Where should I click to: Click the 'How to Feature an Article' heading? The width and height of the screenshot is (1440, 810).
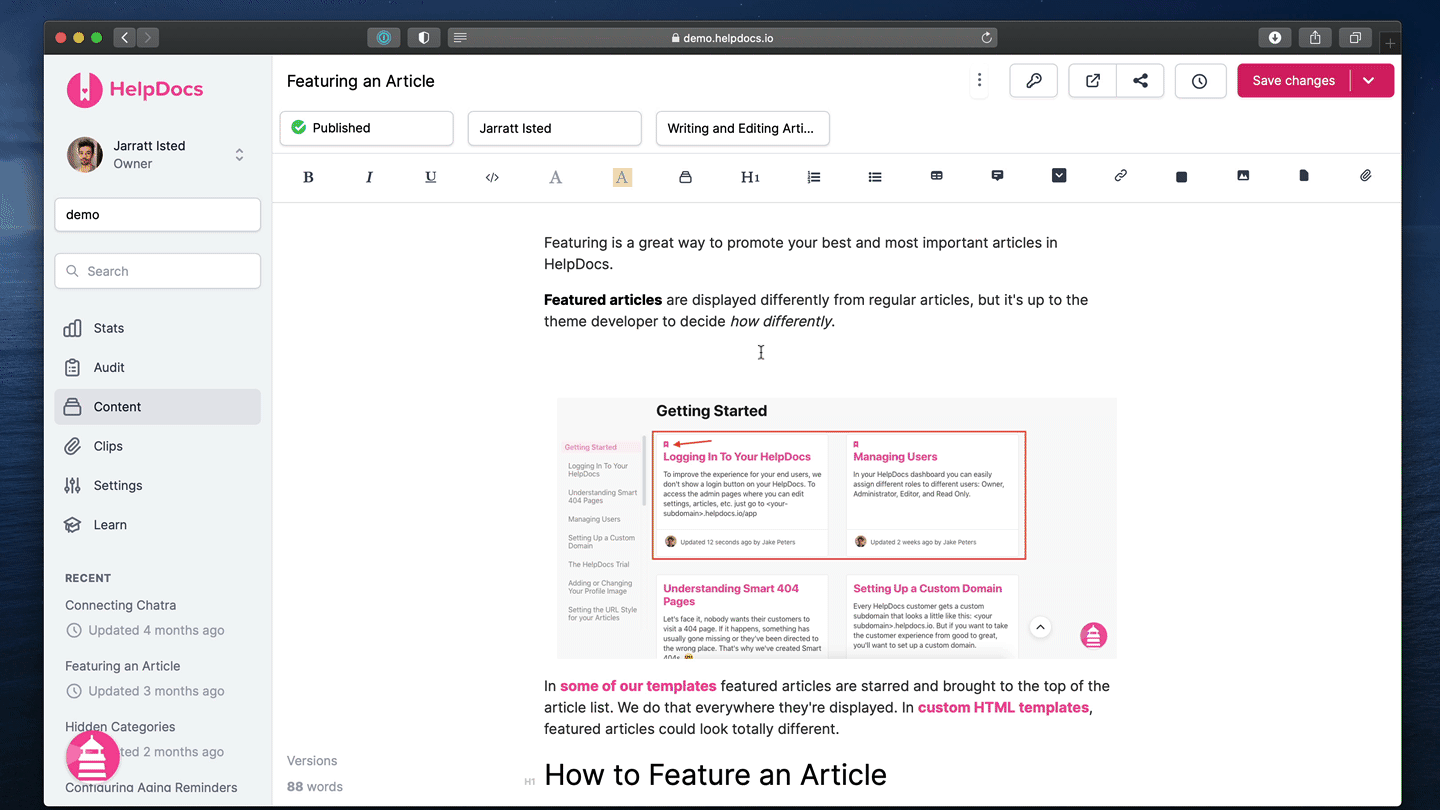715,775
